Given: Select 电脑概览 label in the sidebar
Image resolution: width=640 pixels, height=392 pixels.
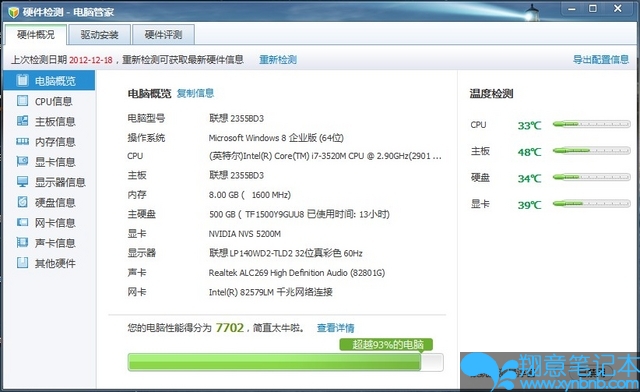Looking at the screenshot, I should (x=55, y=81).
